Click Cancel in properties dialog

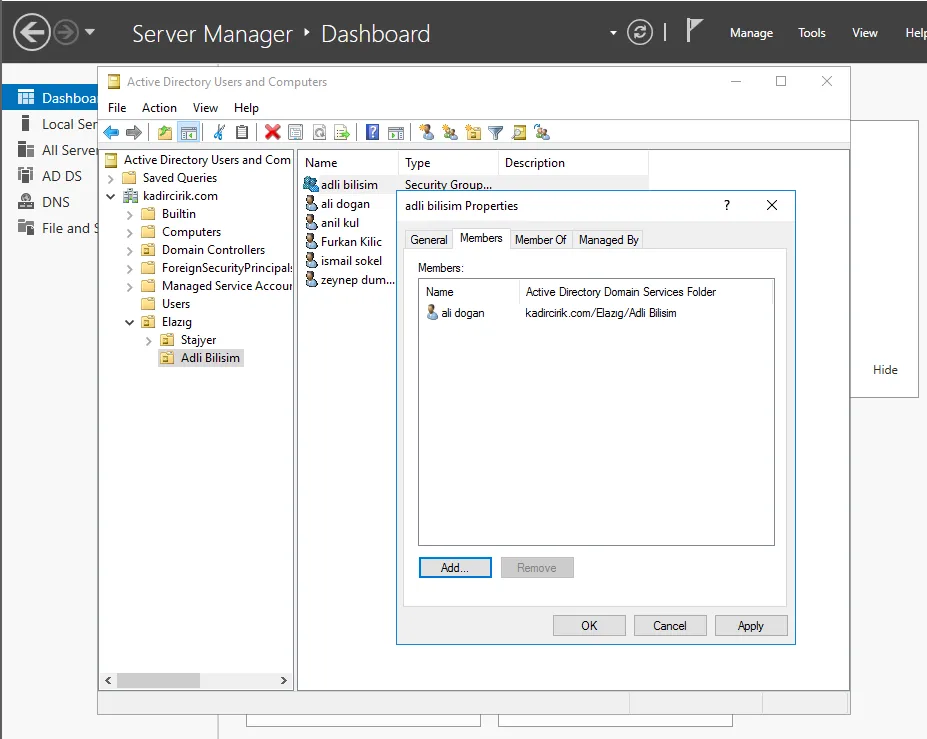pos(670,625)
